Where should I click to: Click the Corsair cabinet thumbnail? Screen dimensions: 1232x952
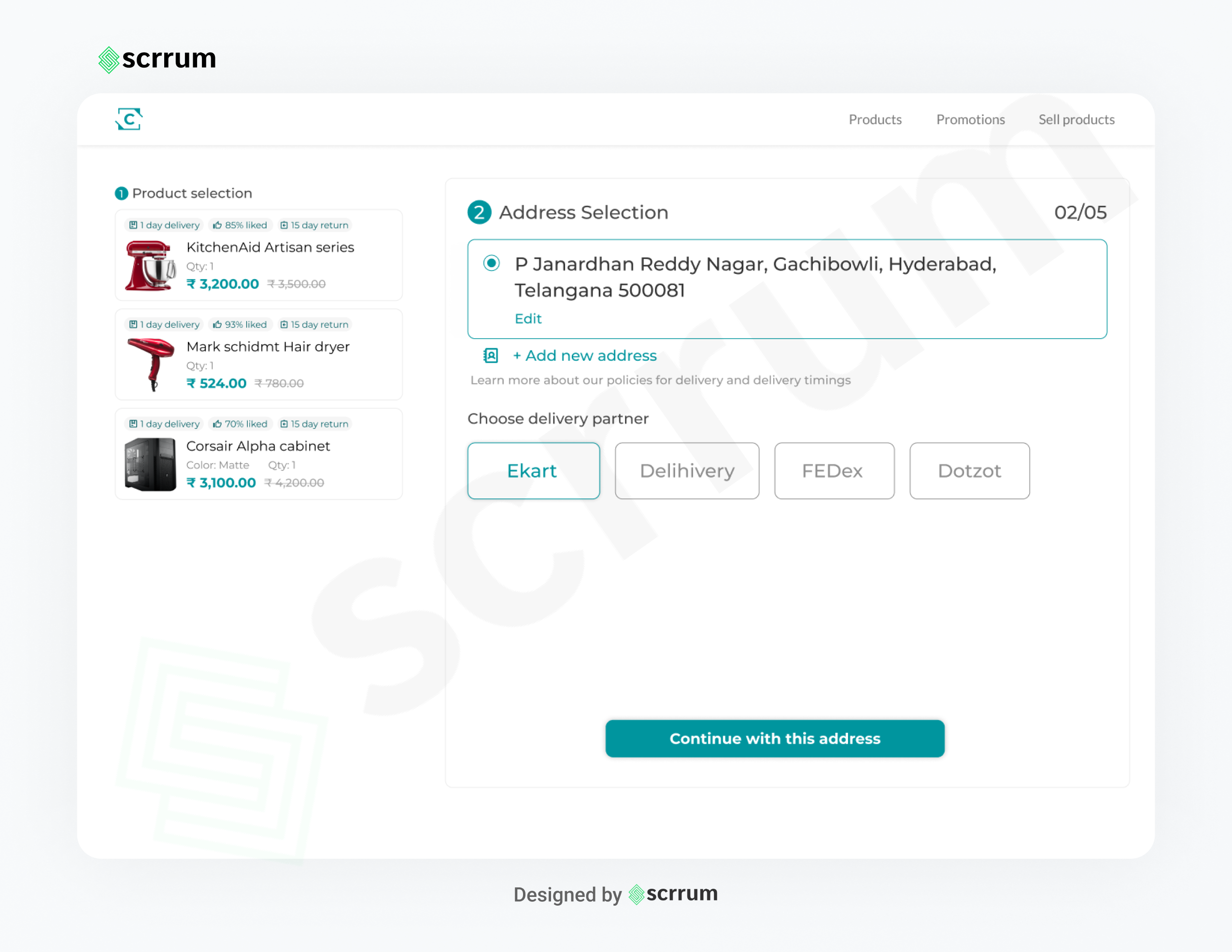click(x=150, y=465)
